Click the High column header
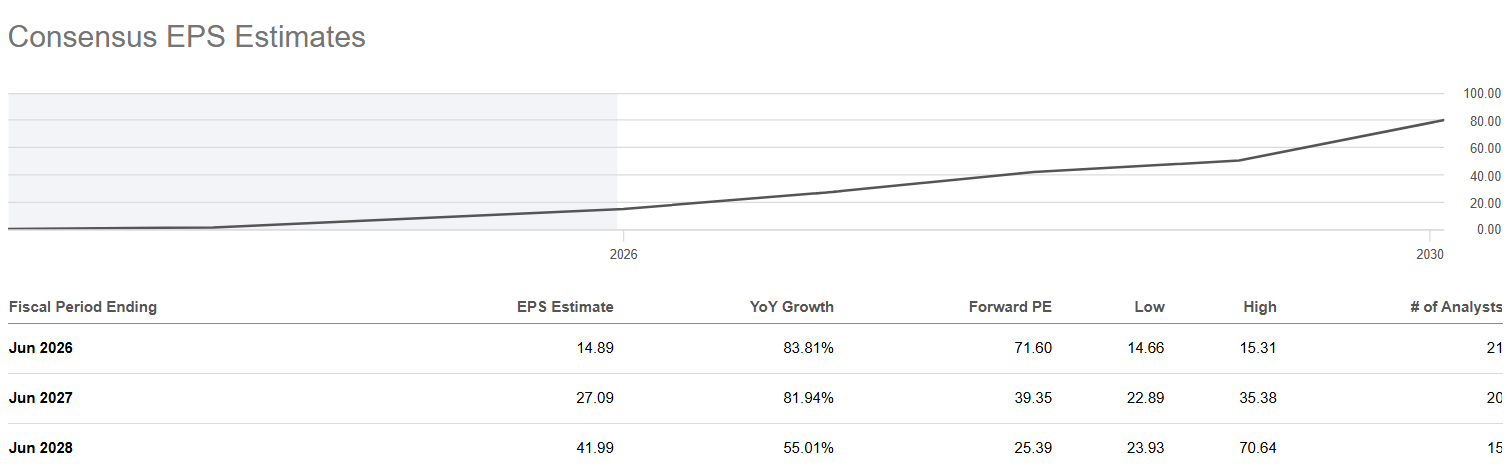Image resolution: width=1507 pixels, height=471 pixels. pyautogui.click(x=1260, y=307)
